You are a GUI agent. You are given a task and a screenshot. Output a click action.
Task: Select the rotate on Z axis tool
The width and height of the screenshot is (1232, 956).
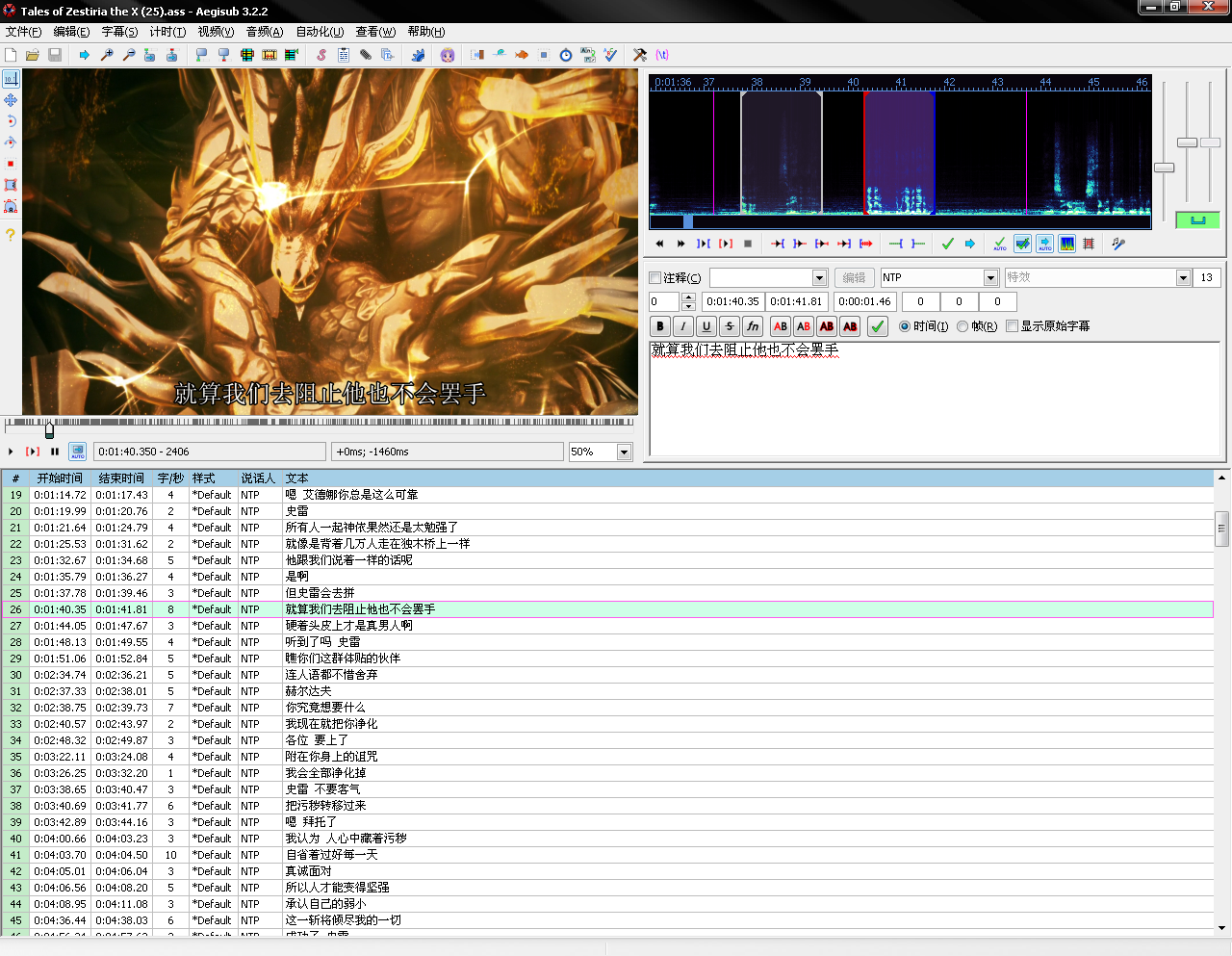[11, 121]
